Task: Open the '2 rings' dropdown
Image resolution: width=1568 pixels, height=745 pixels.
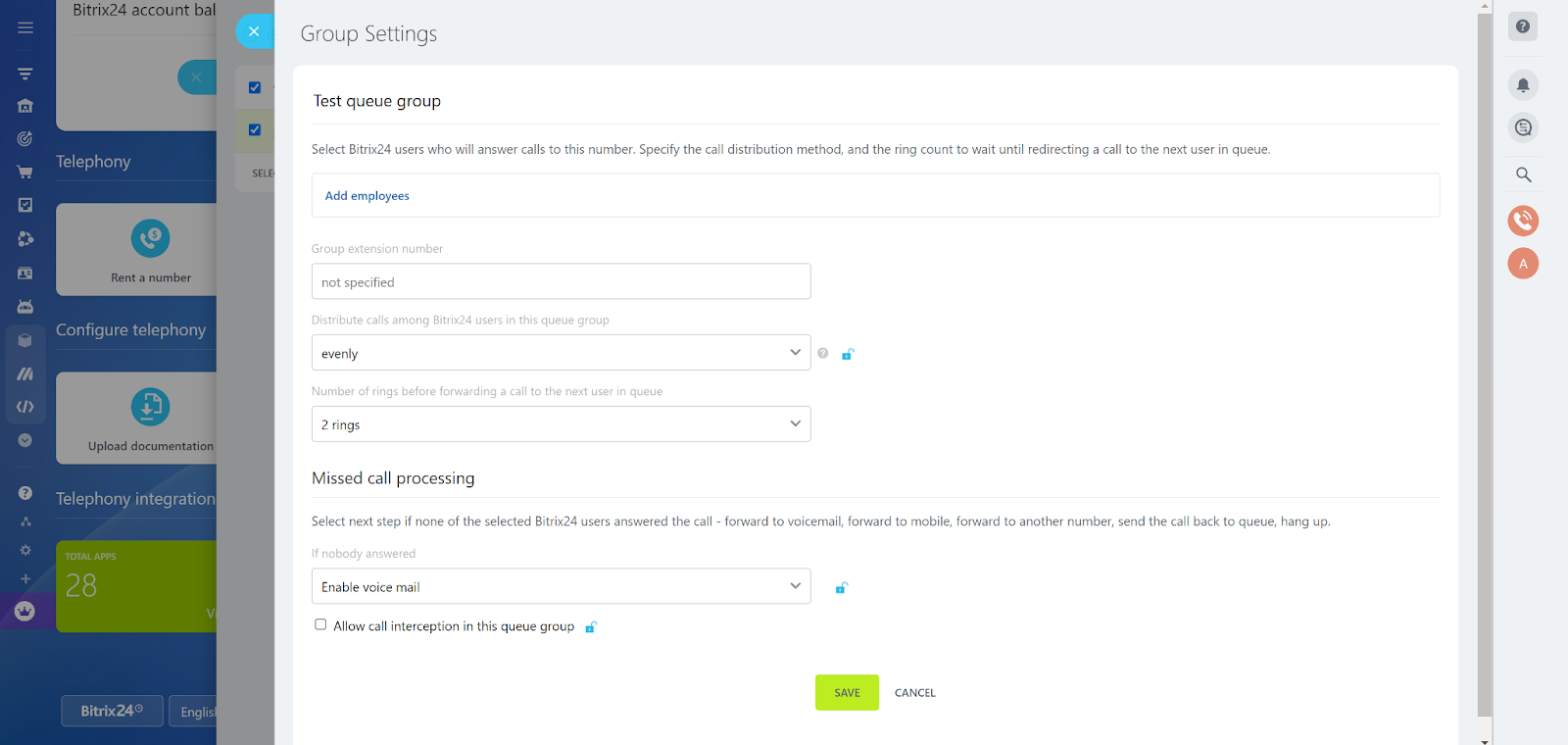Action: (x=561, y=424)
